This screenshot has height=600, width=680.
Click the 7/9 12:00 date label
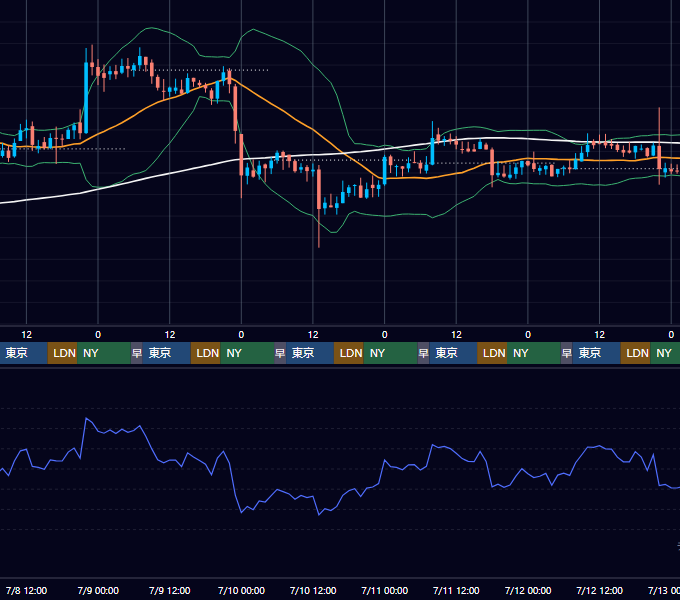(x=170, y=590)
